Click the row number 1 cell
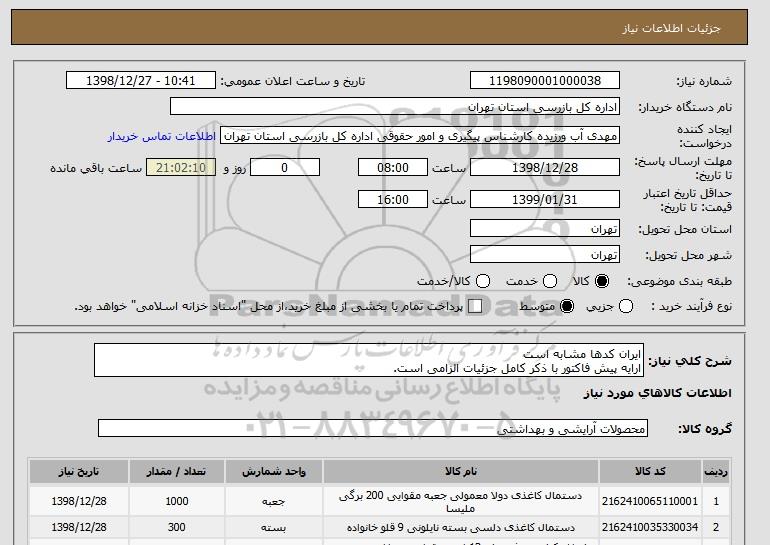 coord(716,501)
